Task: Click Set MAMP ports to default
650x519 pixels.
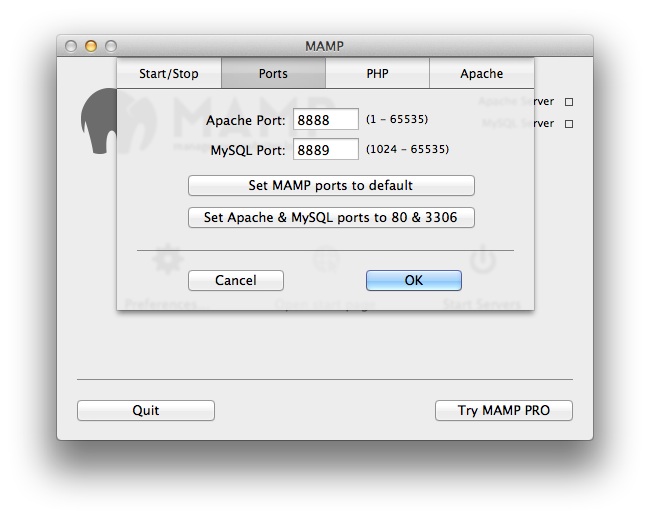Action: pos(331,185)
